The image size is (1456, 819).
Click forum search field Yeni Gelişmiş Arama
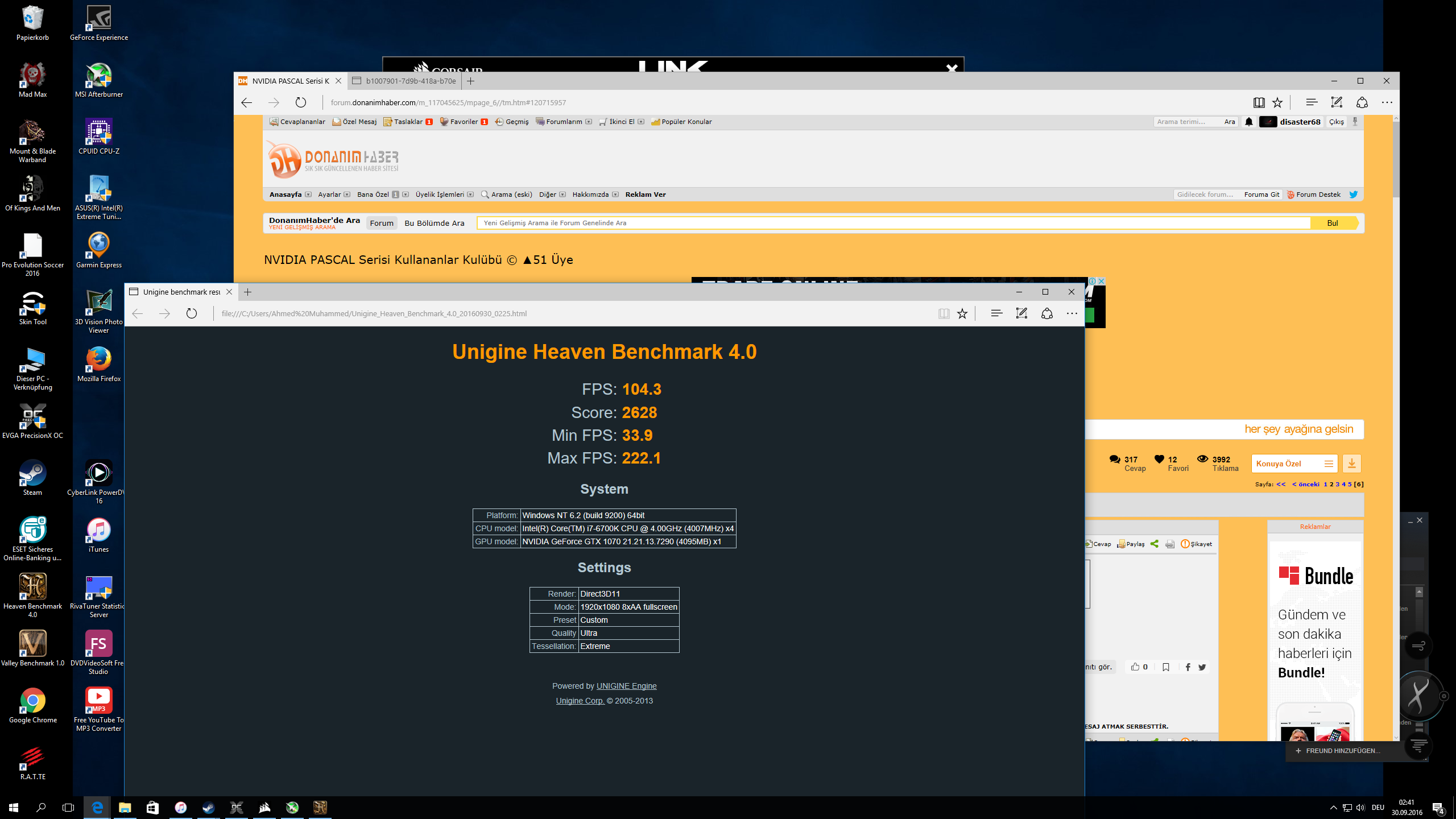point(894,223)
